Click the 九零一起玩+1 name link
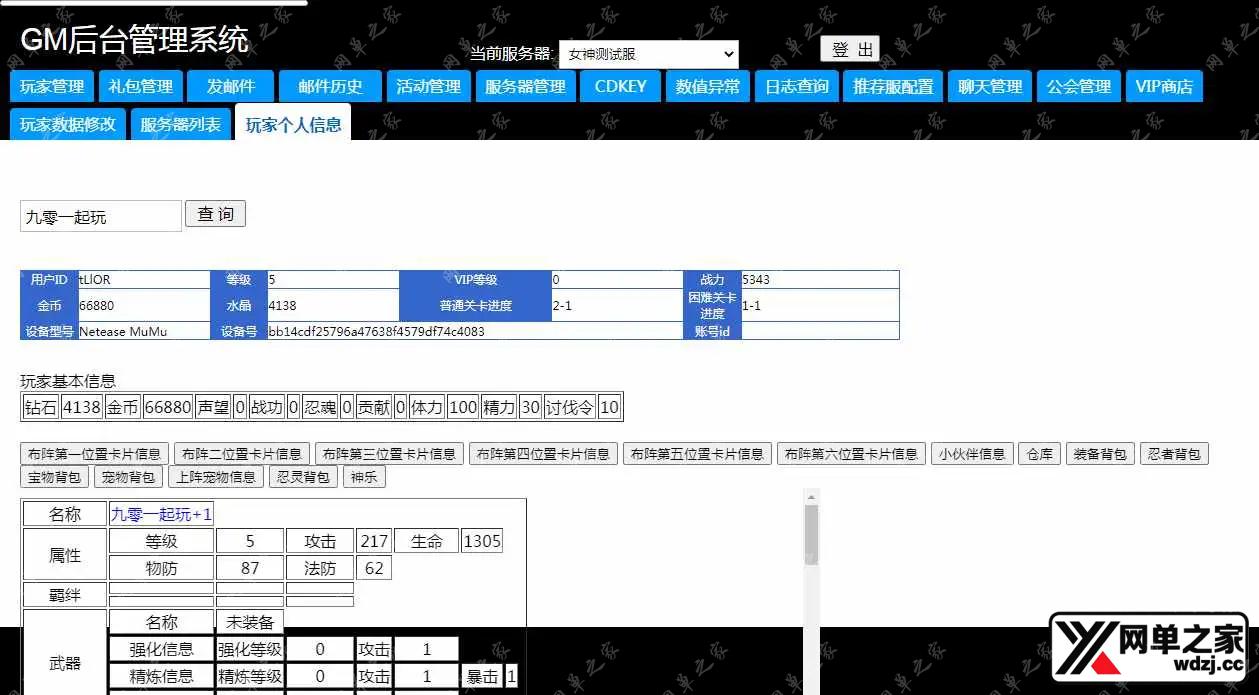Image resolution: width=1259 pixels, height=695 pixels. click(161, 514)
